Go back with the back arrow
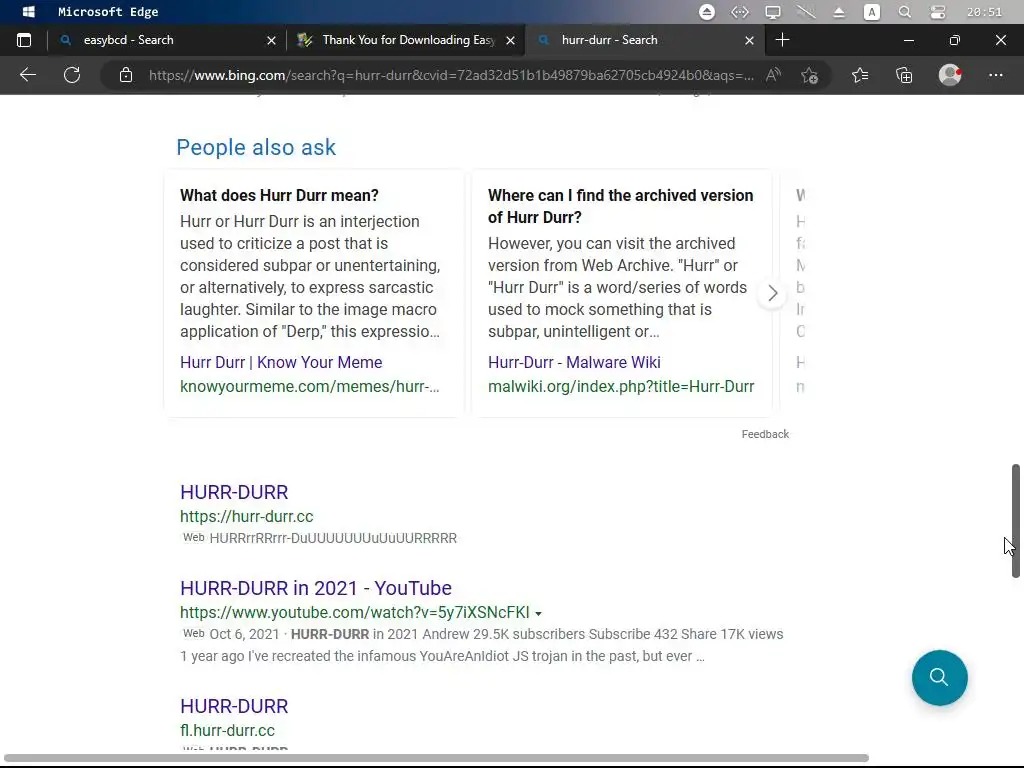 point(27,75)
